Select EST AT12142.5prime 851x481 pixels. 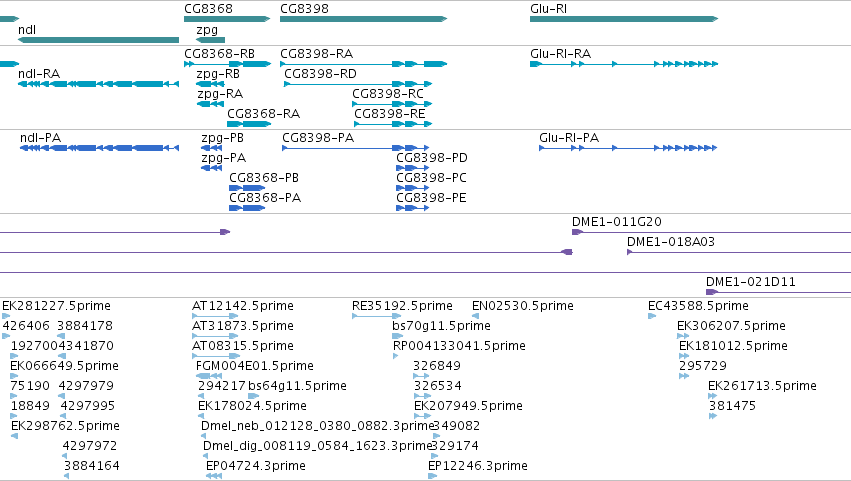tap(243, 306)
